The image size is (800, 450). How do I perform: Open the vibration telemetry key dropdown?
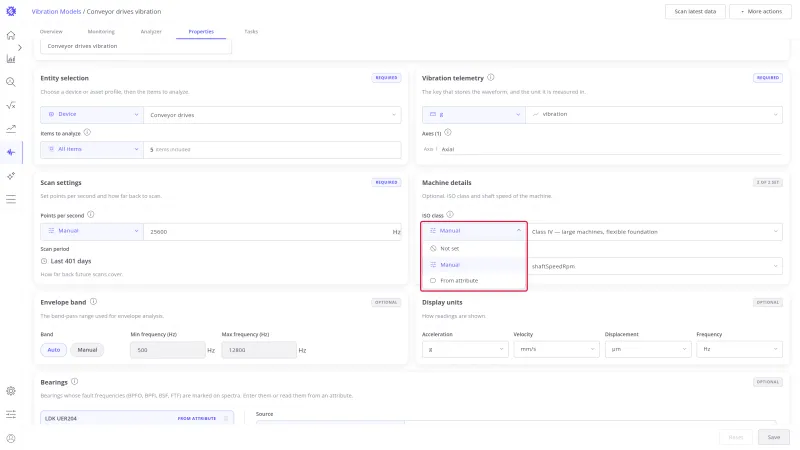click(654, 114)
